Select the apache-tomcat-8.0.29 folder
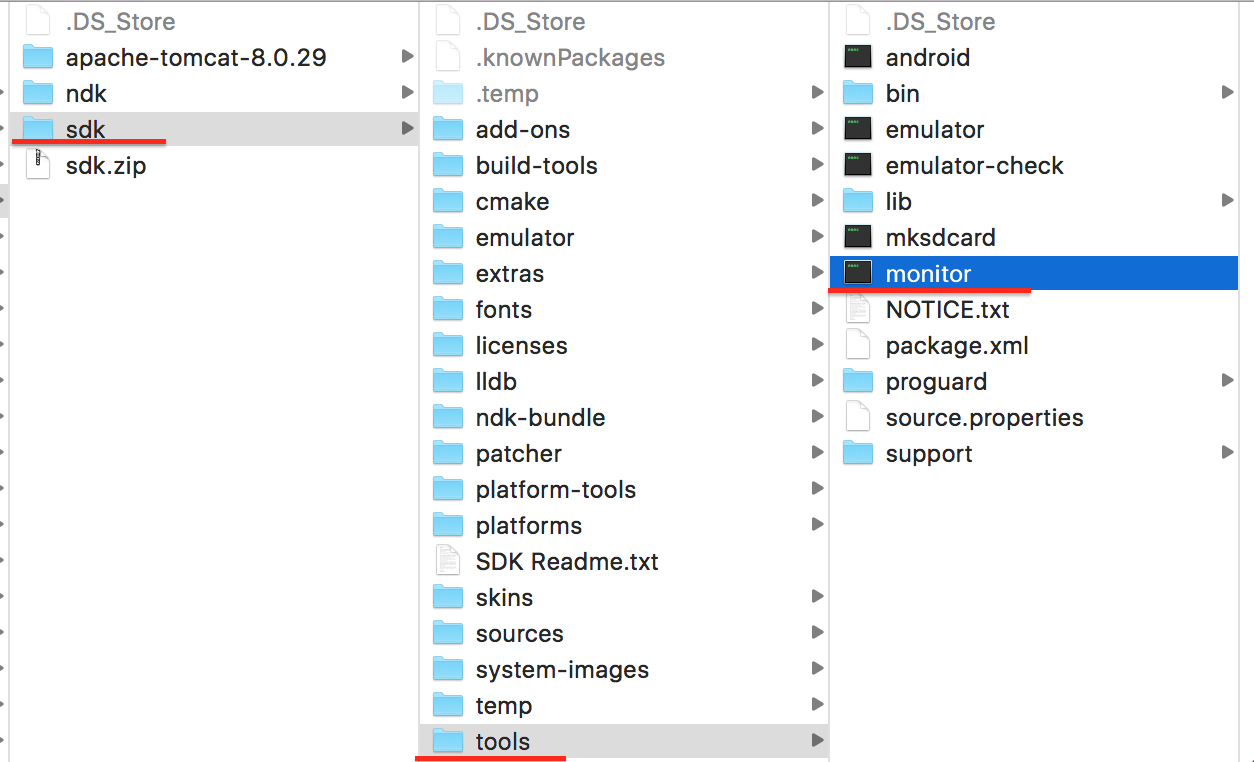 (195, 57)
